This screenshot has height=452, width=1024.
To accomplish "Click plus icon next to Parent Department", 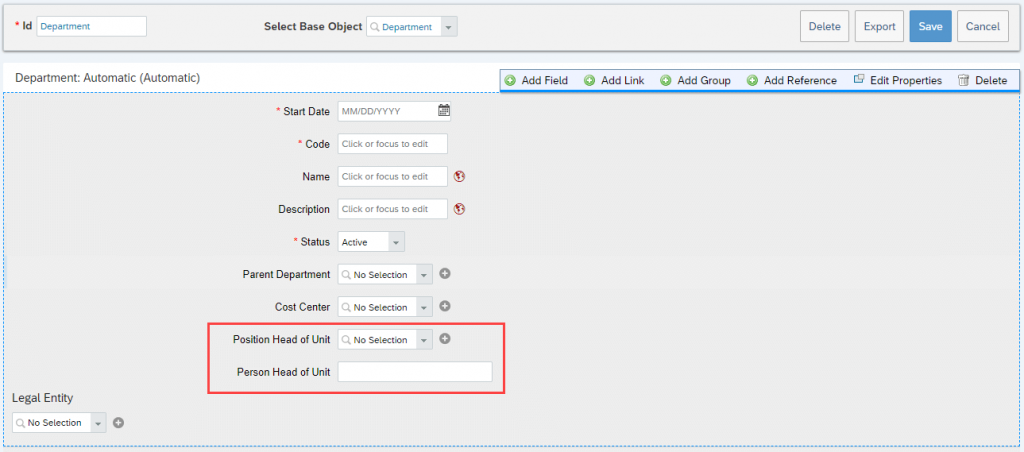I will [x=445, y=274].
